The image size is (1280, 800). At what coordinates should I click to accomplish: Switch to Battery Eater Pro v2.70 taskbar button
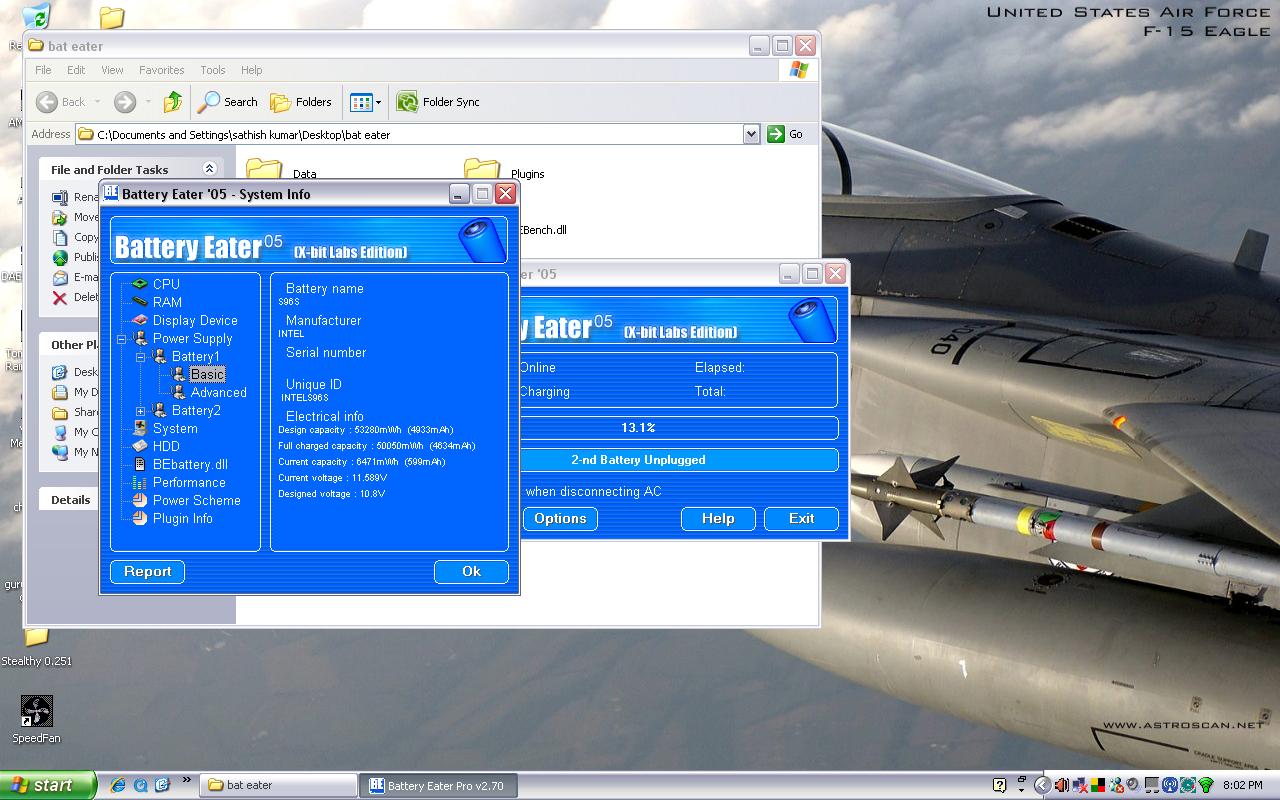pyautogui.click(x=440, y=785)
